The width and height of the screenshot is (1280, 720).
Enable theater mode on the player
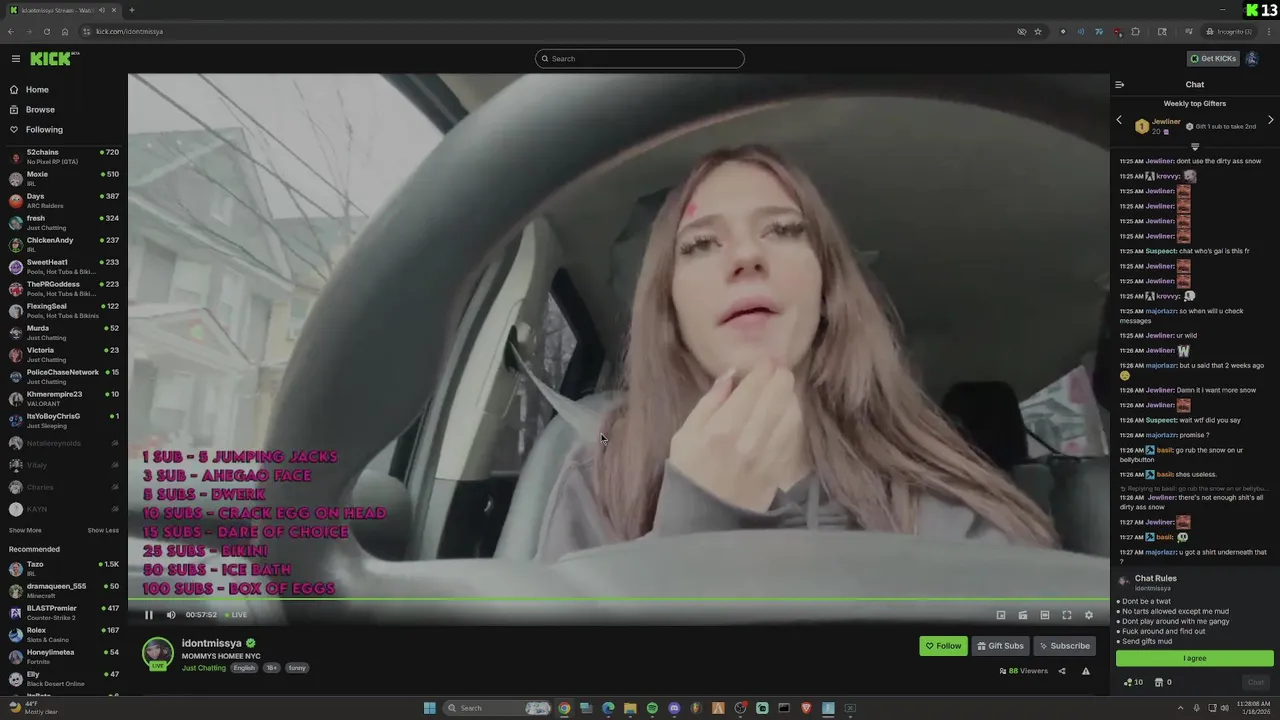[x=1045, y=615]
